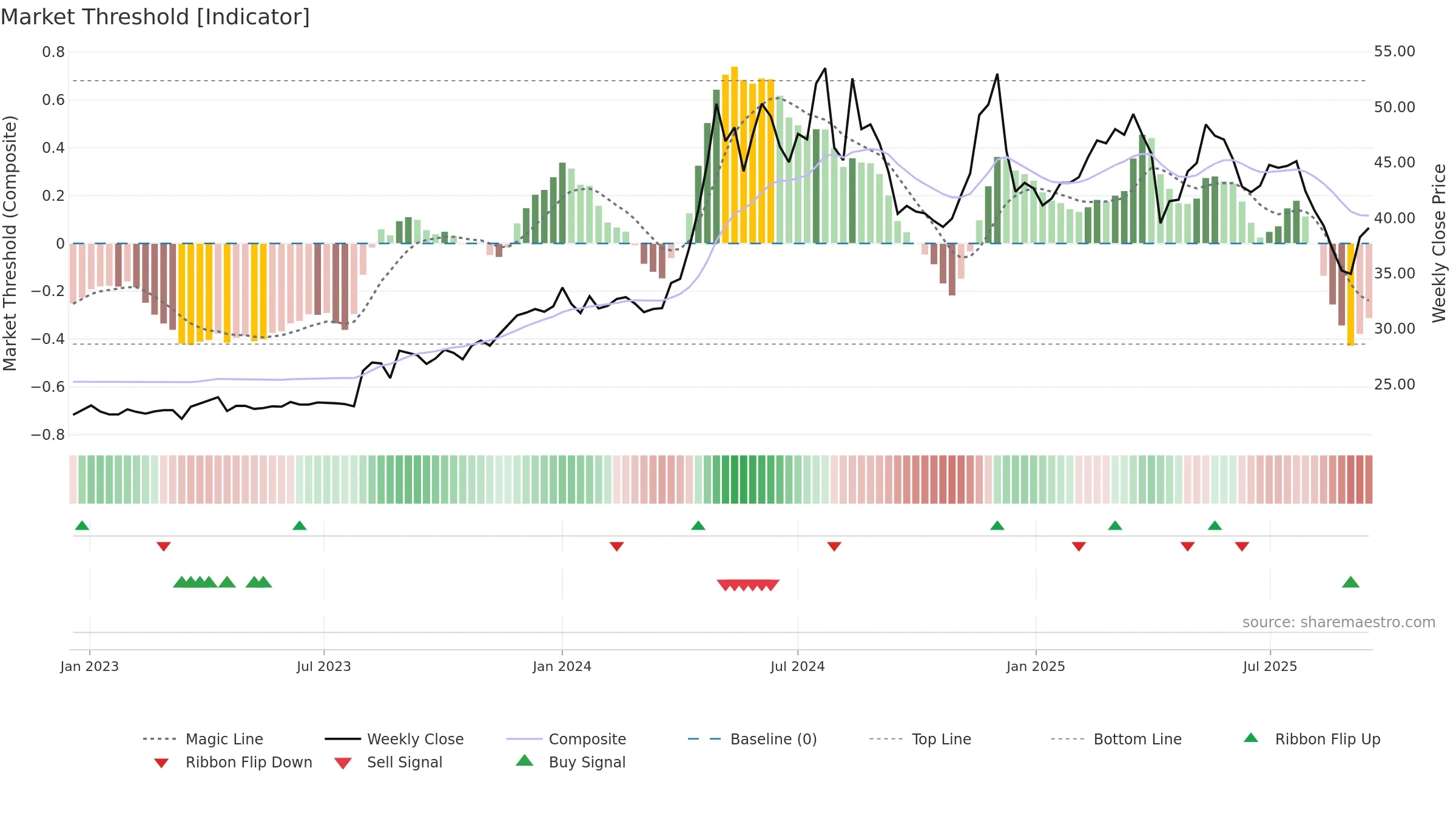Toggle the Ribbon Flip Up legend entry
This screenshot has height=819, width=1456.
pyautogui.click(x=1312, y=739)
